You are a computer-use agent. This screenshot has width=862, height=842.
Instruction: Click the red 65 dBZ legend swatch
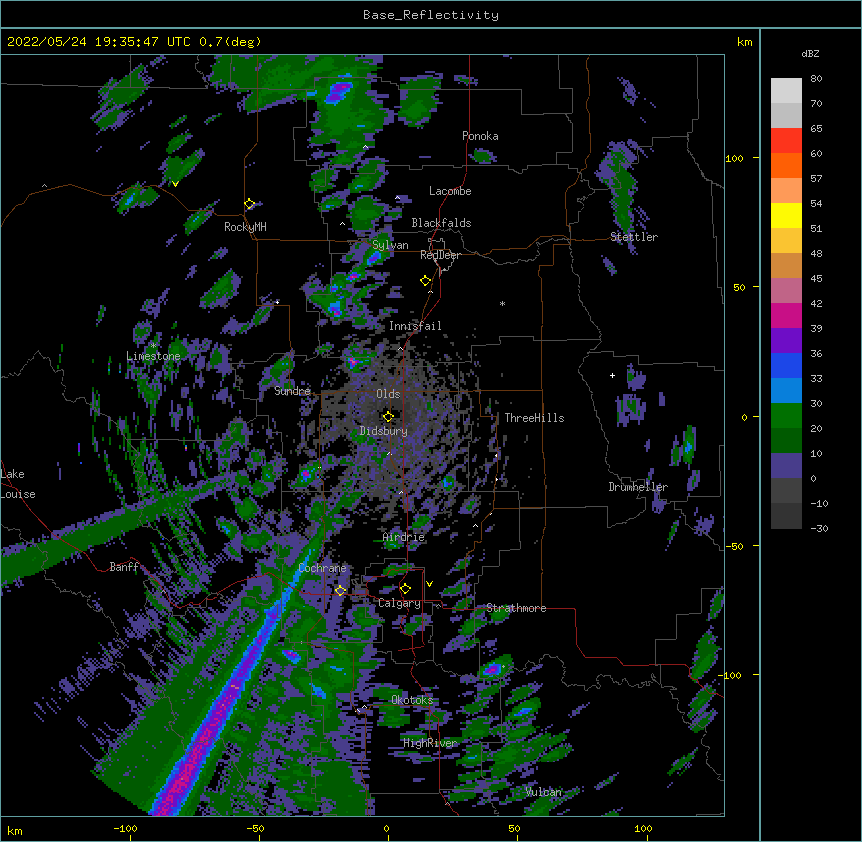coord(786,140)
